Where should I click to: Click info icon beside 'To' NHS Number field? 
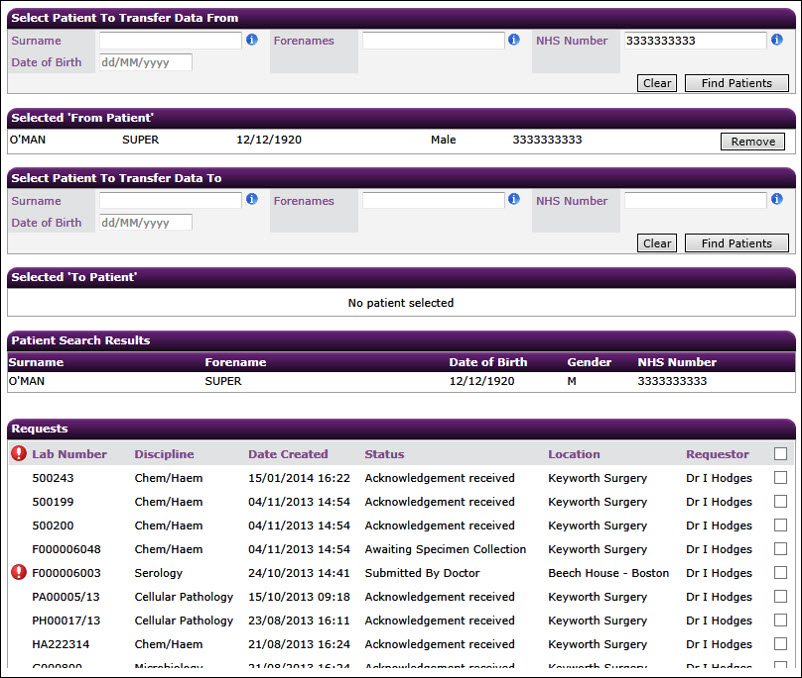776,199
